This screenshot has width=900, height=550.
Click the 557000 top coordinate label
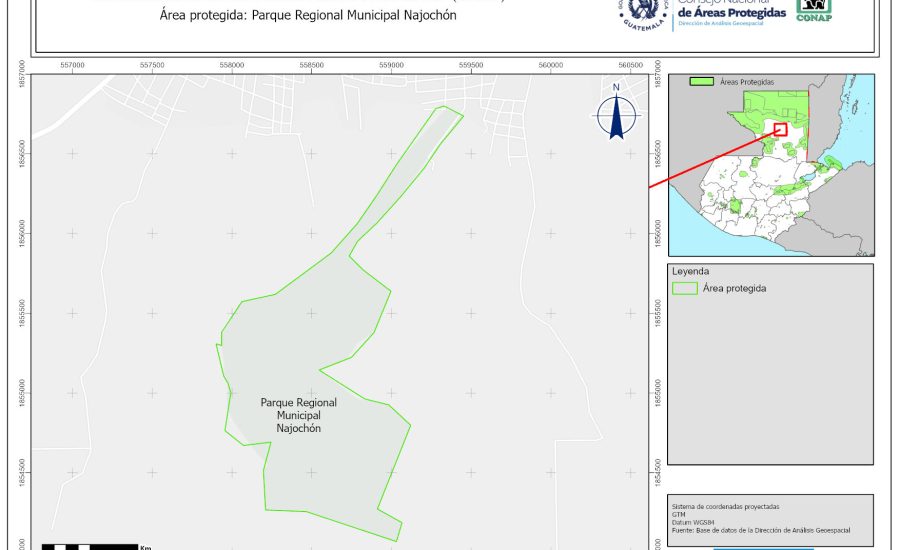(x=72, y=65)
